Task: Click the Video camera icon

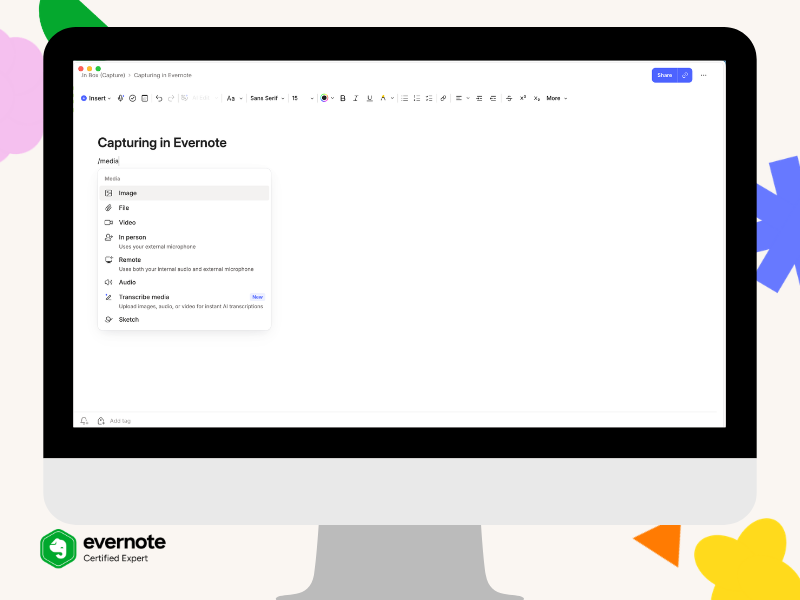Action: coord(109,222)
